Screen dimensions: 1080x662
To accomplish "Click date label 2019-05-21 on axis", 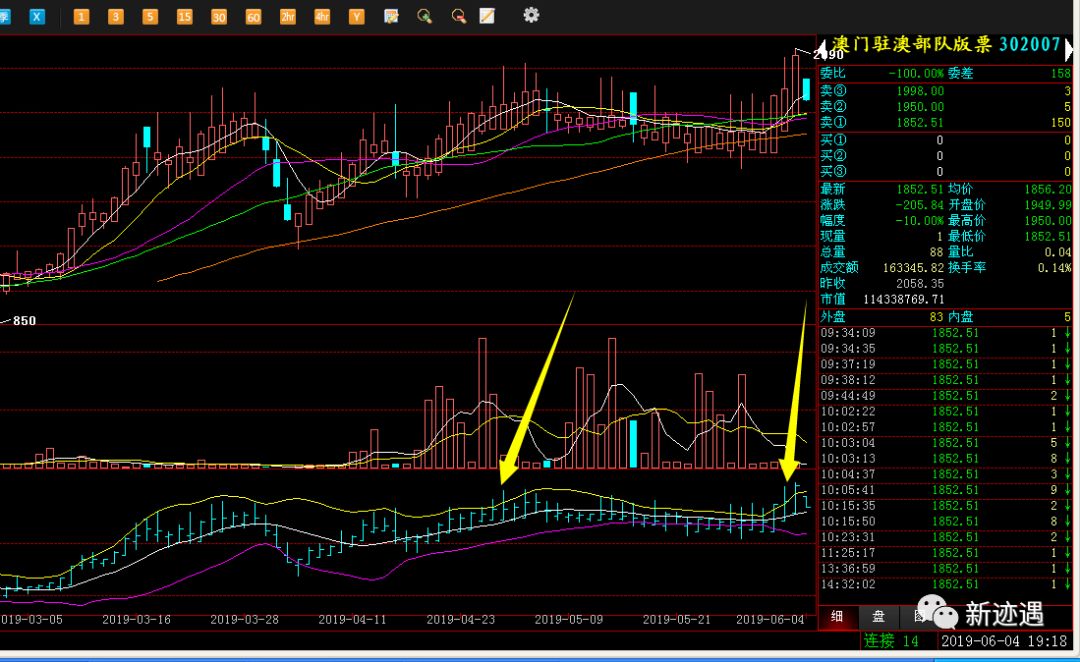I will click(677, 619).
